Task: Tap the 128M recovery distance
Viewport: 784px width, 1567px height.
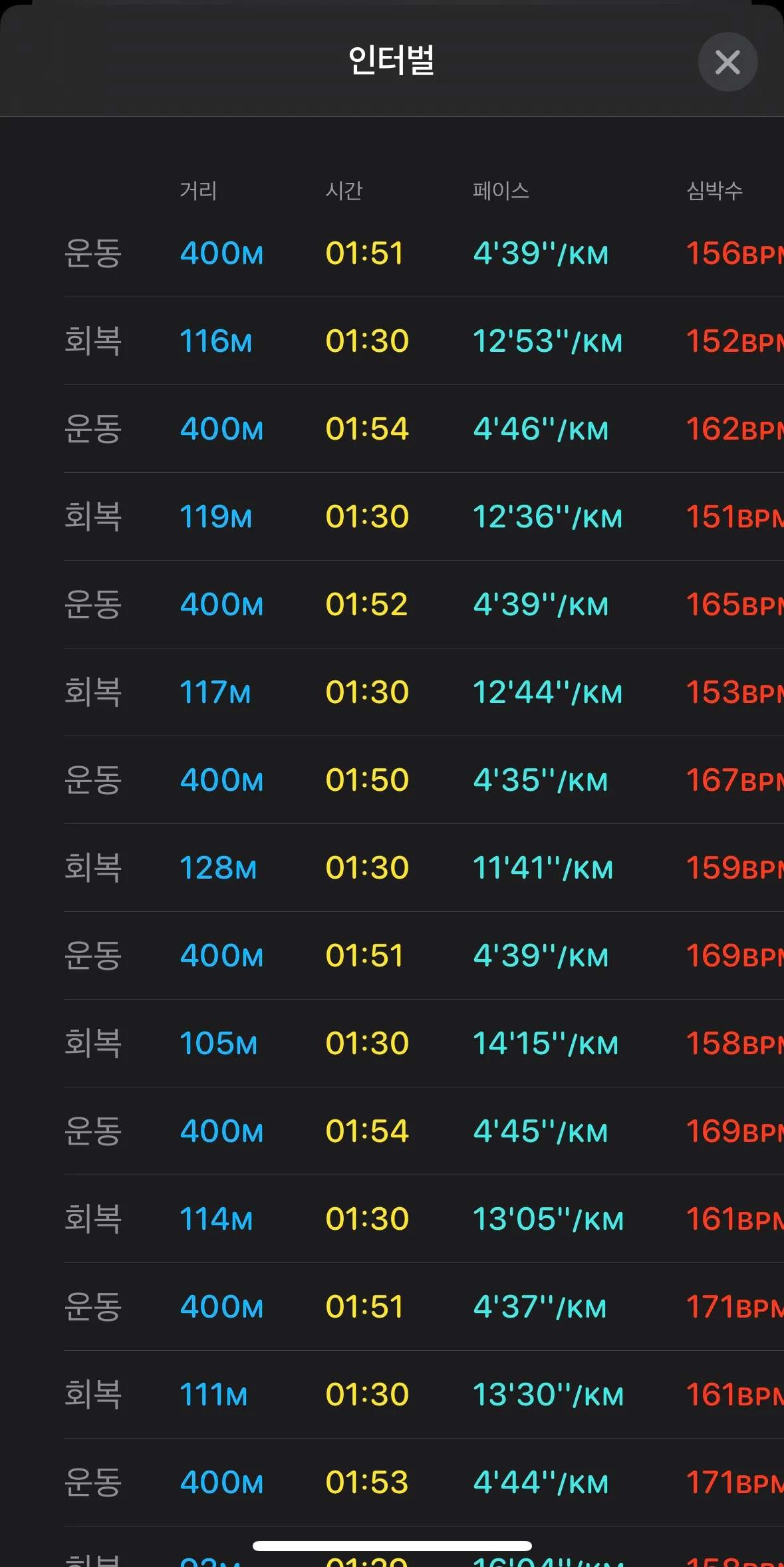Action: [x=218, y=868]
